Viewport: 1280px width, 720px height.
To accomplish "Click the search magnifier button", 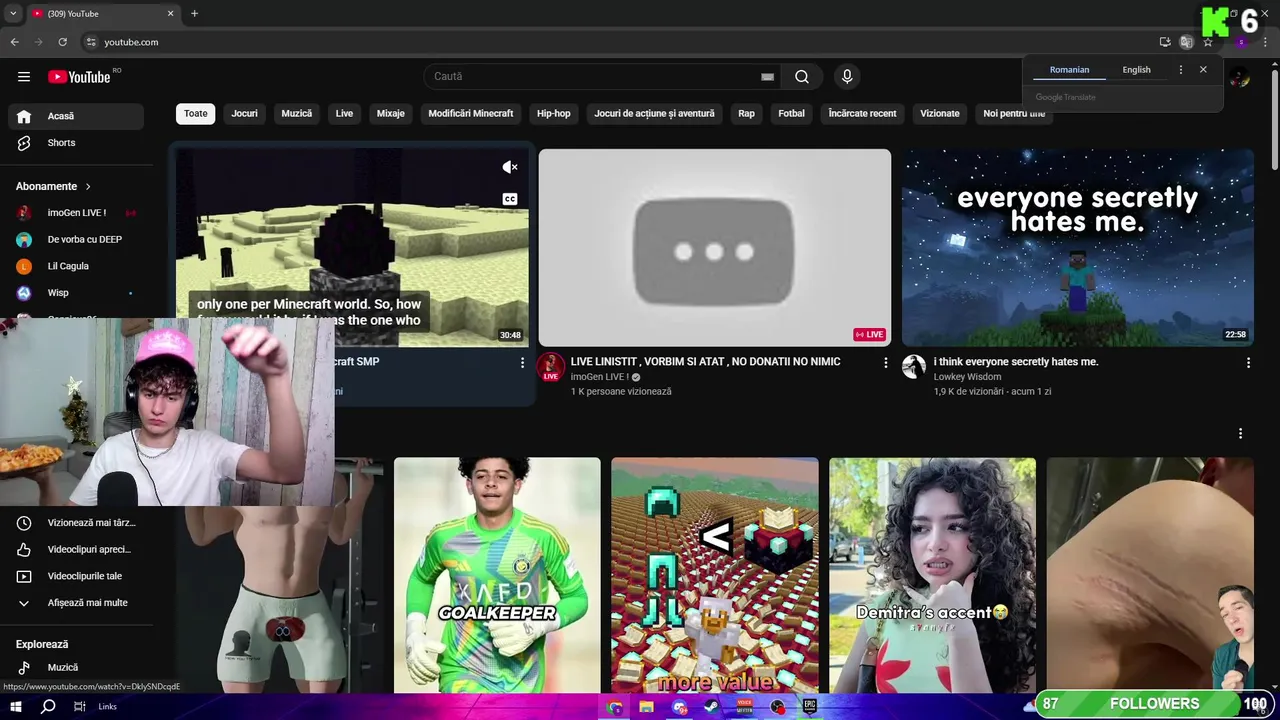I will pos(802,77).
